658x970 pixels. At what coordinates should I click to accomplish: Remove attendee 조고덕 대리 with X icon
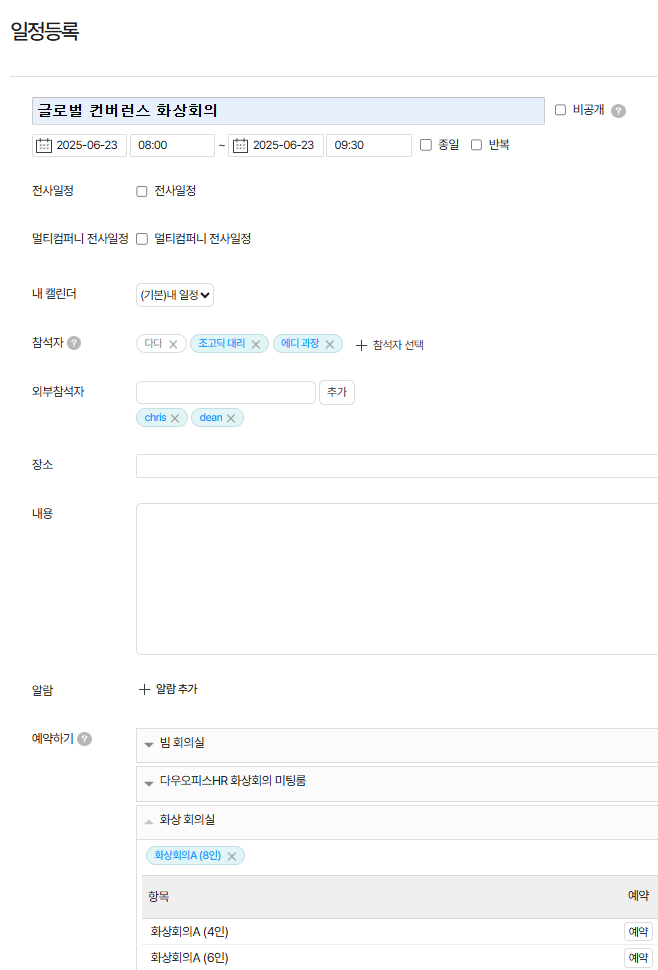click(255, 344)
